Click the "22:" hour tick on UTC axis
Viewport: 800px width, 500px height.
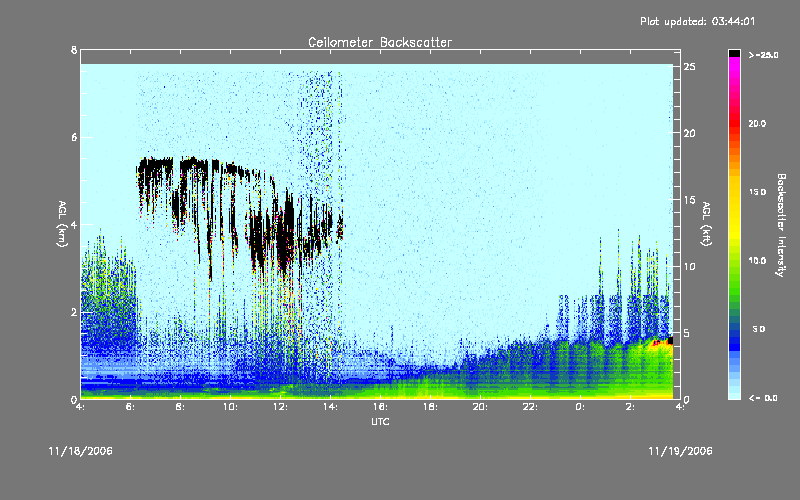coord(531,407)
